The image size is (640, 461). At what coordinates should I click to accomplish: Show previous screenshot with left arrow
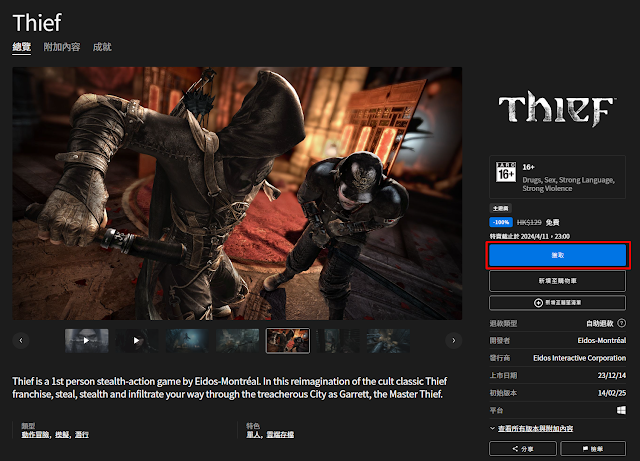[21, 340]
